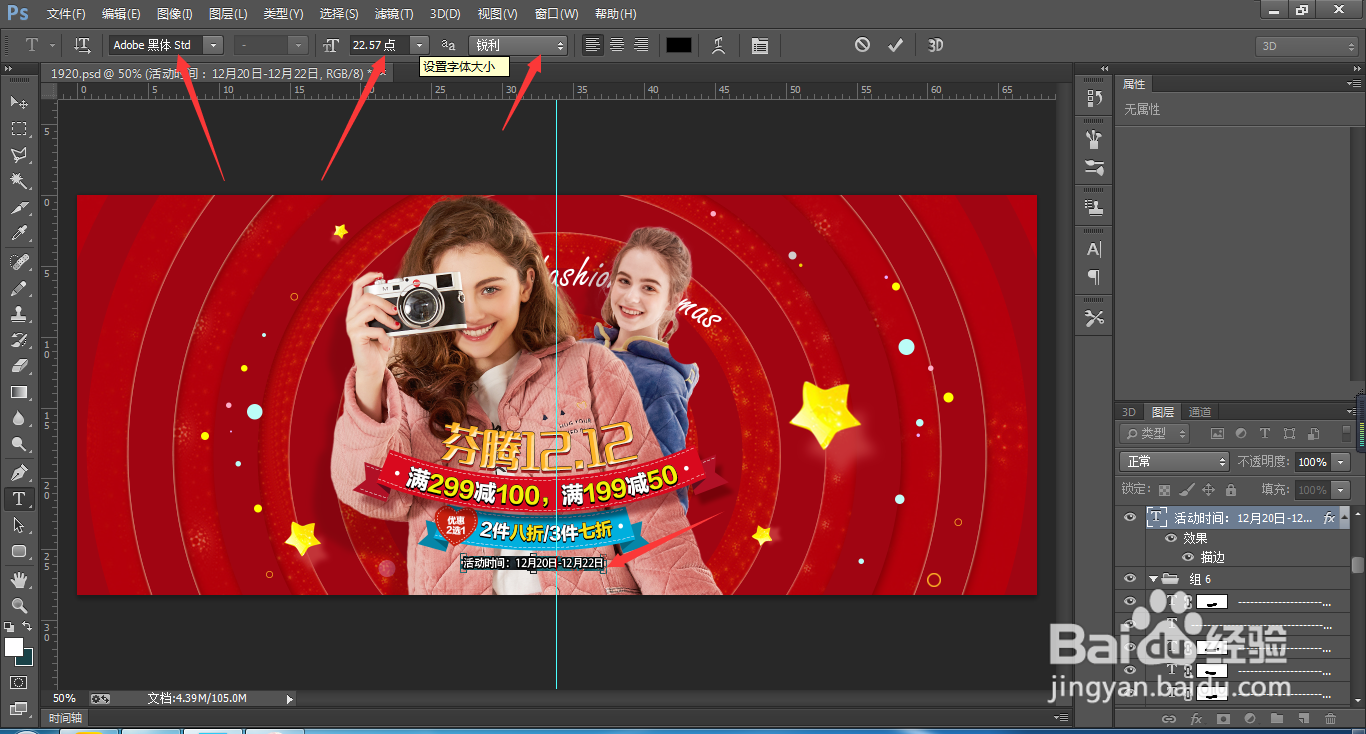Toggle text orientation in options bar
Image resolution: width=1366 pixels, height=734 pixels.
(x=83, y=45)
